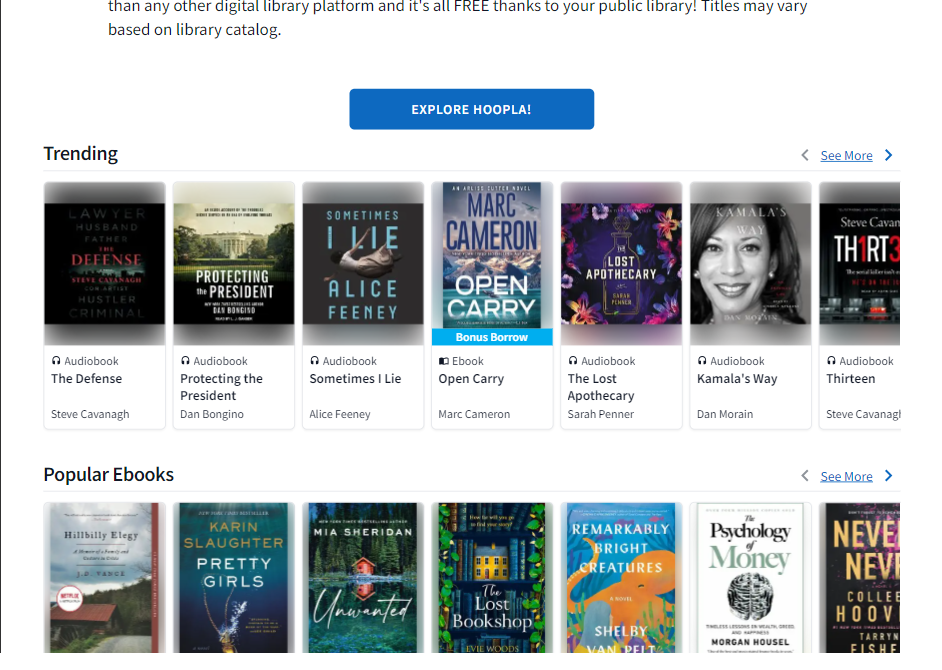Click headphone icon on The Lost Apothecary
The image size is (942, 670).
[573, 361]
